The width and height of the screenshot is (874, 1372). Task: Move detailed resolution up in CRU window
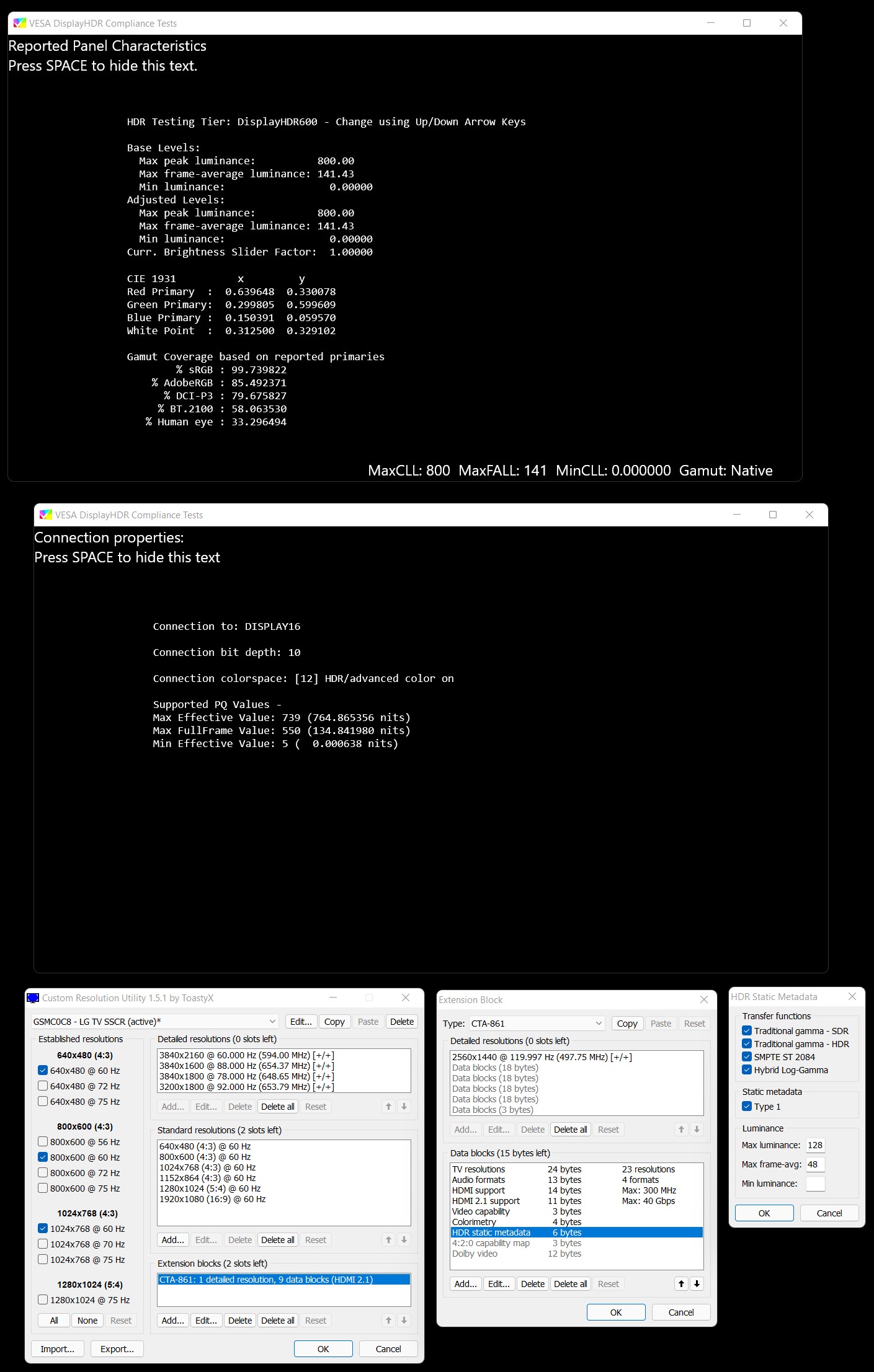(x=388, y=1106)
